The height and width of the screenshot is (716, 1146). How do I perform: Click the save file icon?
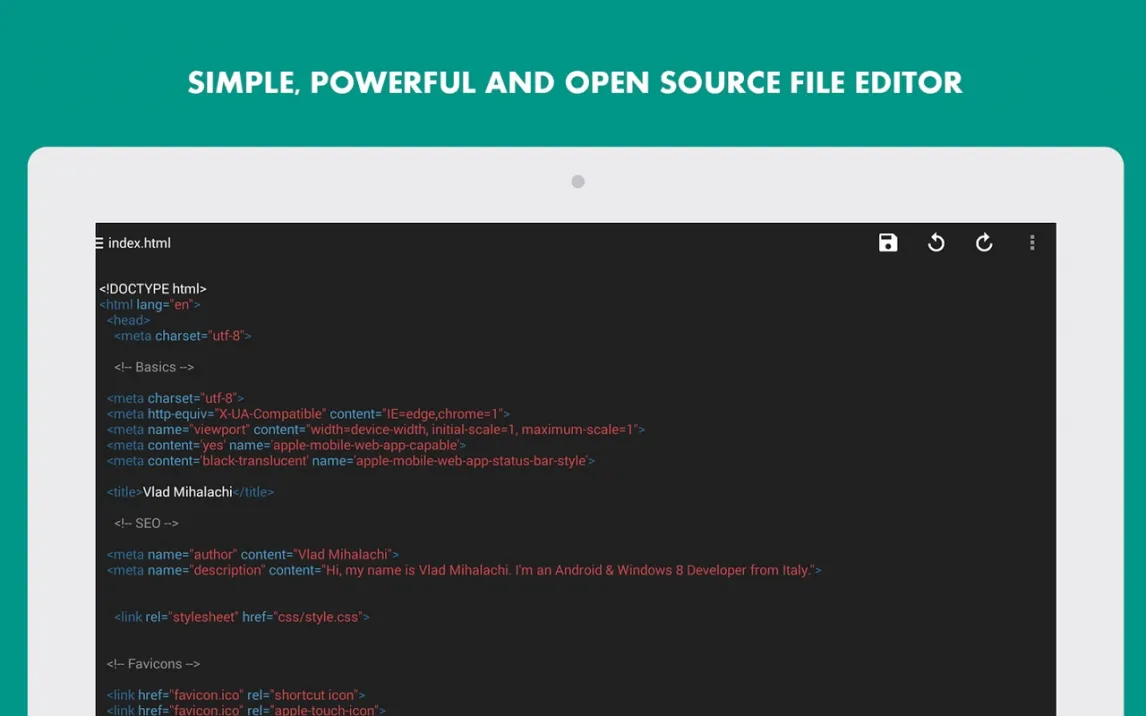click(x=888, y=243)
